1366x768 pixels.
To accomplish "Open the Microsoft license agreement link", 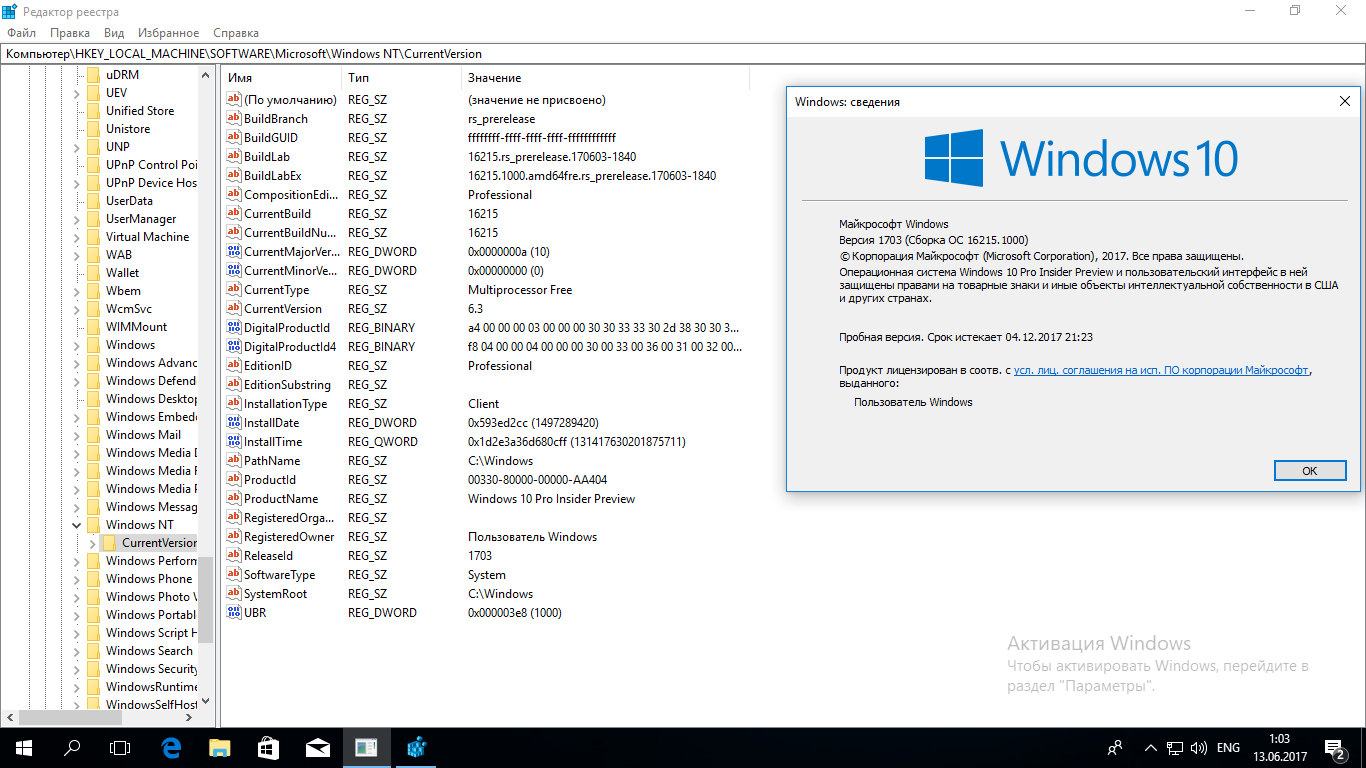I will pyautogui.click(x=1161, y=370).
